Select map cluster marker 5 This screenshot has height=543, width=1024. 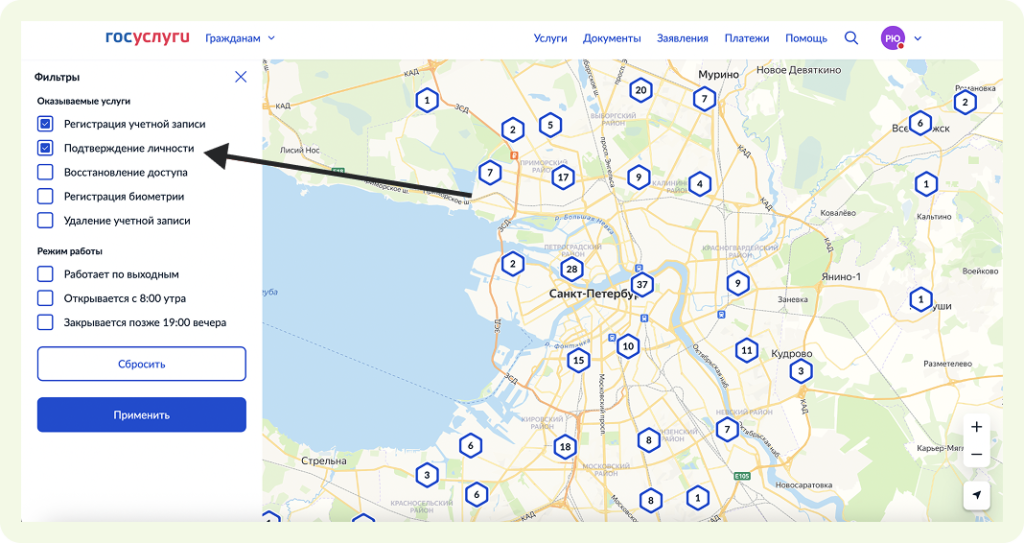[x=550, y=124]
